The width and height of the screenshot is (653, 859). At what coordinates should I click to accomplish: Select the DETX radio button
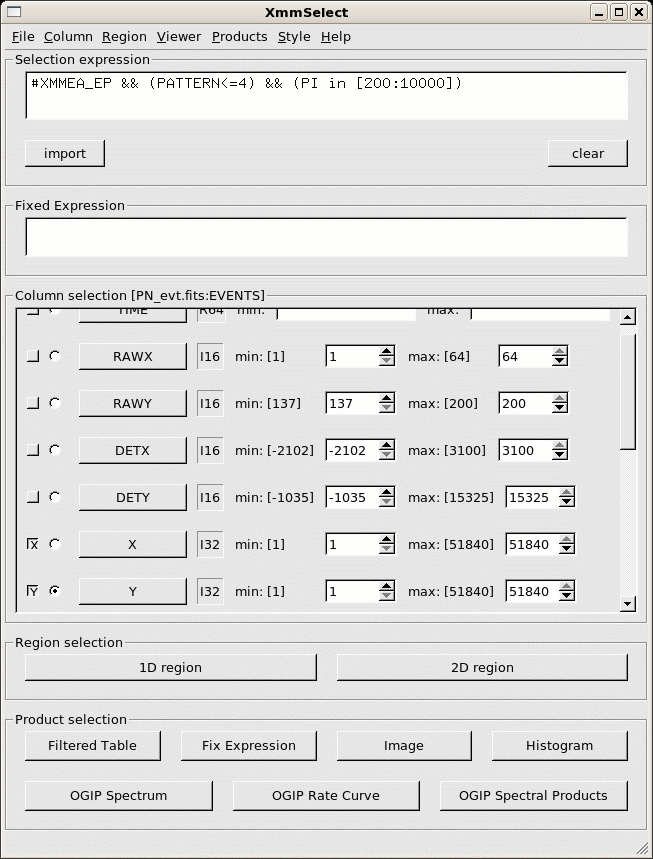coord(55,450)
